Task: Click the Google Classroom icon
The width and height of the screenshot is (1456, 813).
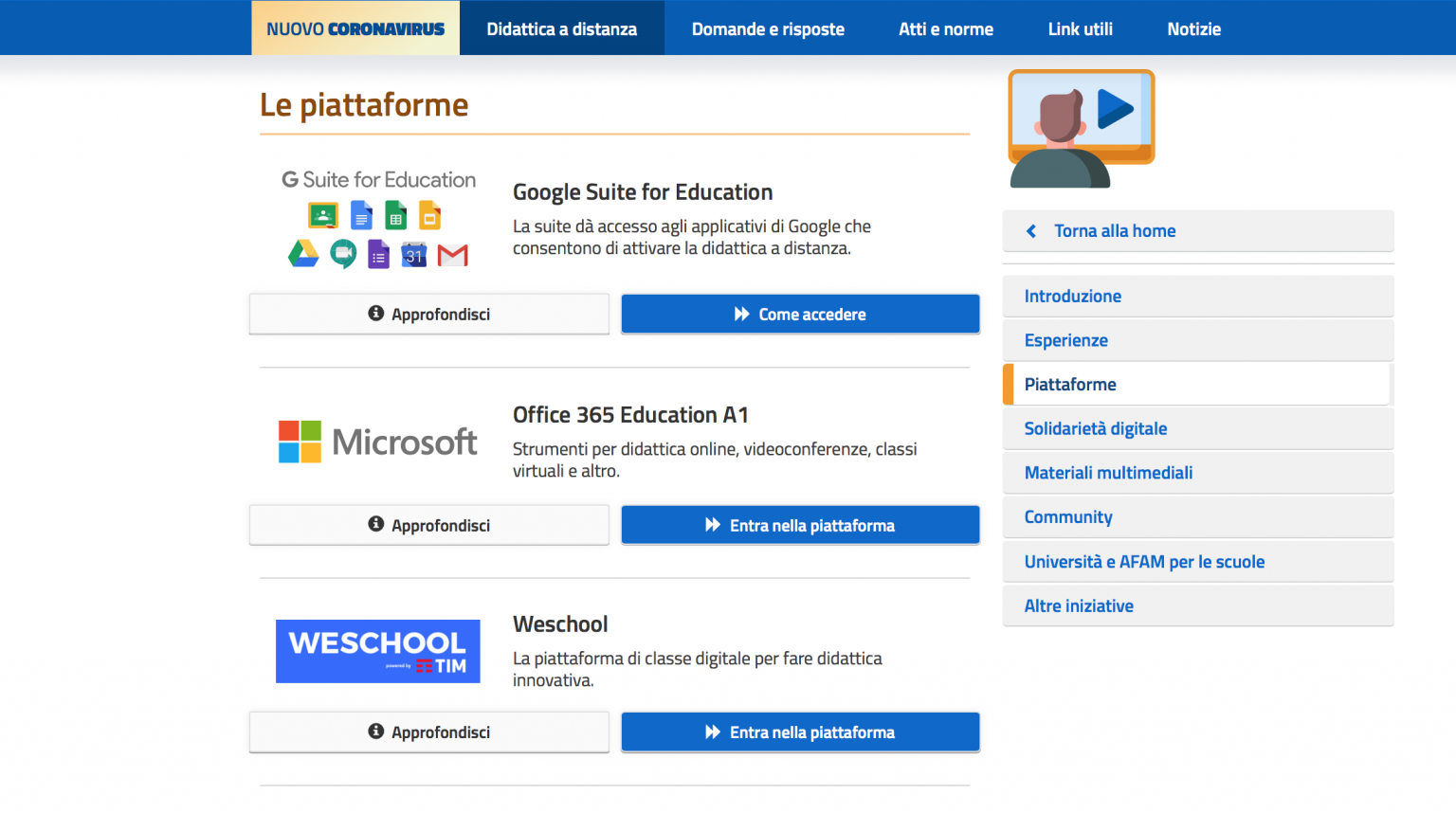Action: pos(323,216)
